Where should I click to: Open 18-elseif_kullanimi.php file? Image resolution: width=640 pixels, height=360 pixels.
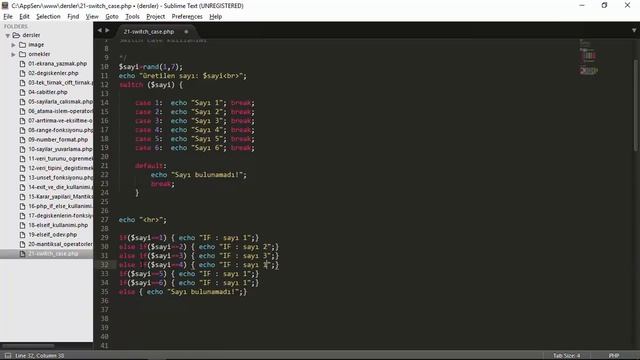pos(58,225)
